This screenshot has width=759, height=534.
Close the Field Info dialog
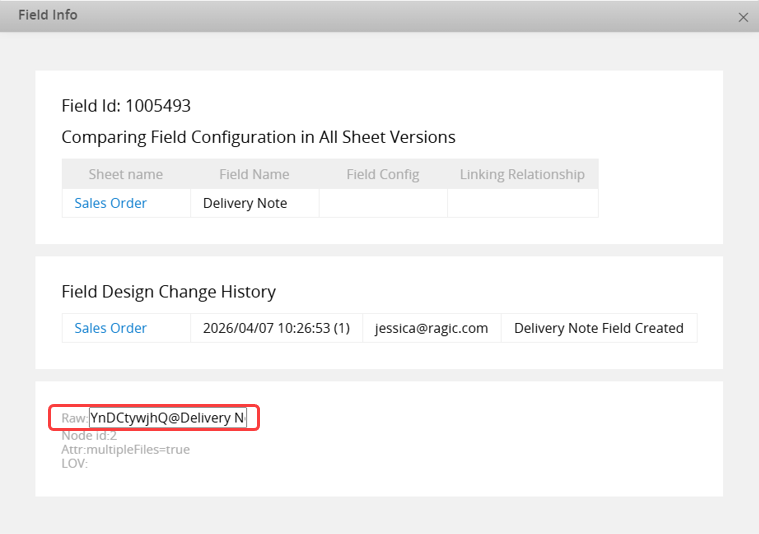click(x=742, y=17)
